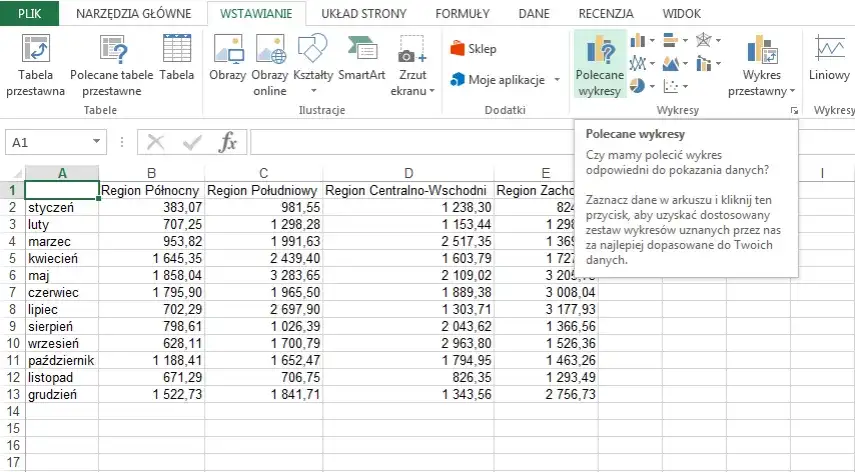855x472 pixels.
Task: Click the insert function fx button
Action: coord(227,143)
